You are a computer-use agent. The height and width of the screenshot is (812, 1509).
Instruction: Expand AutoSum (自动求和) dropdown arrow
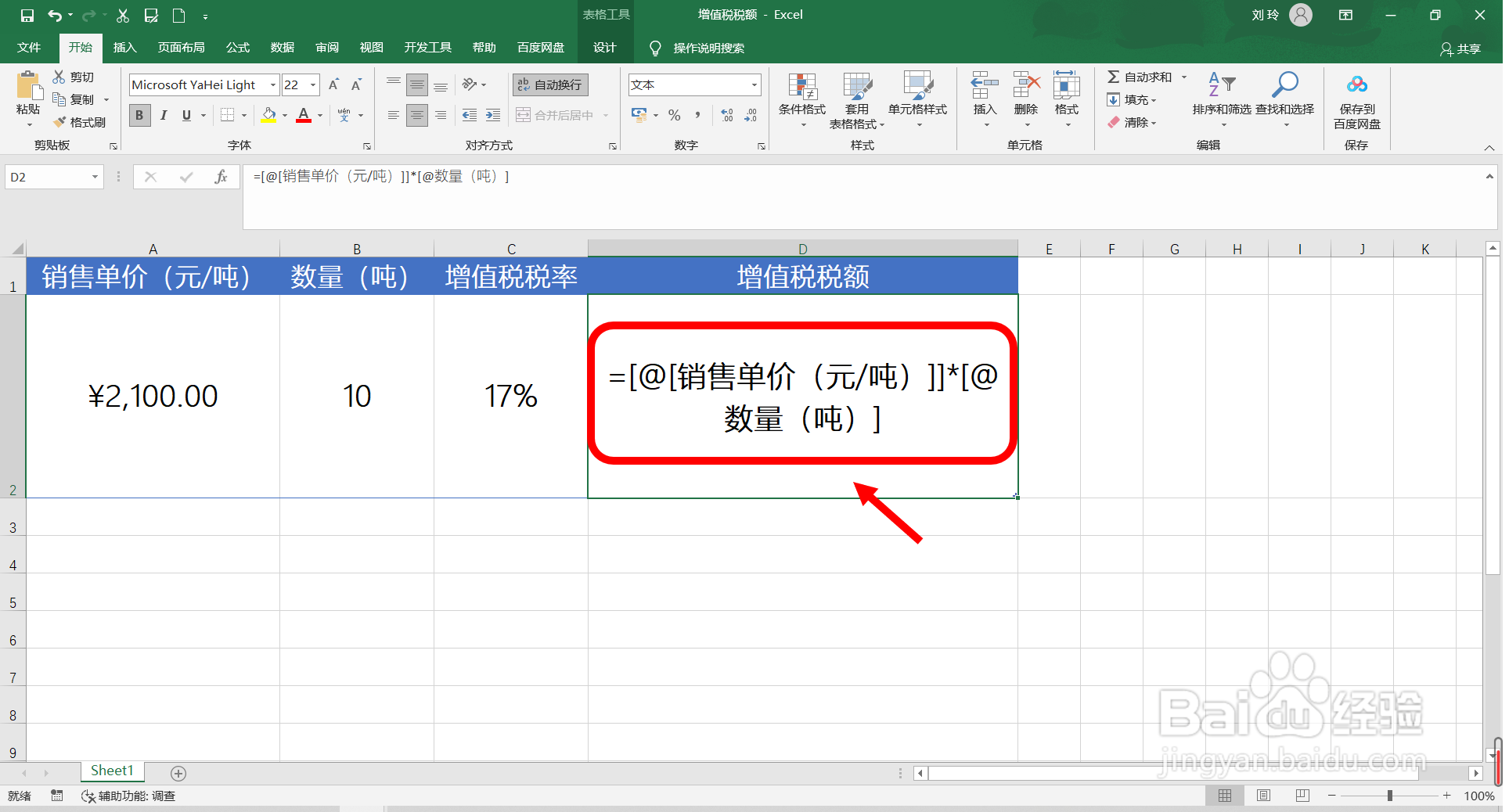1184,77
